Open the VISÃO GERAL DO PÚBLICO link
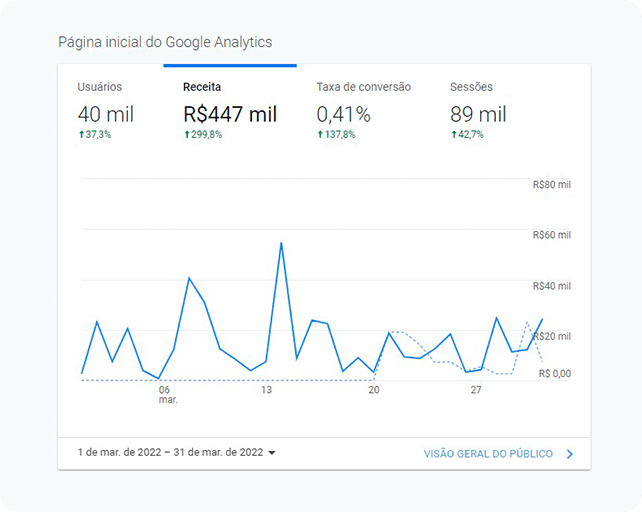Screen dimensions: 642x512 pos(488,454)
